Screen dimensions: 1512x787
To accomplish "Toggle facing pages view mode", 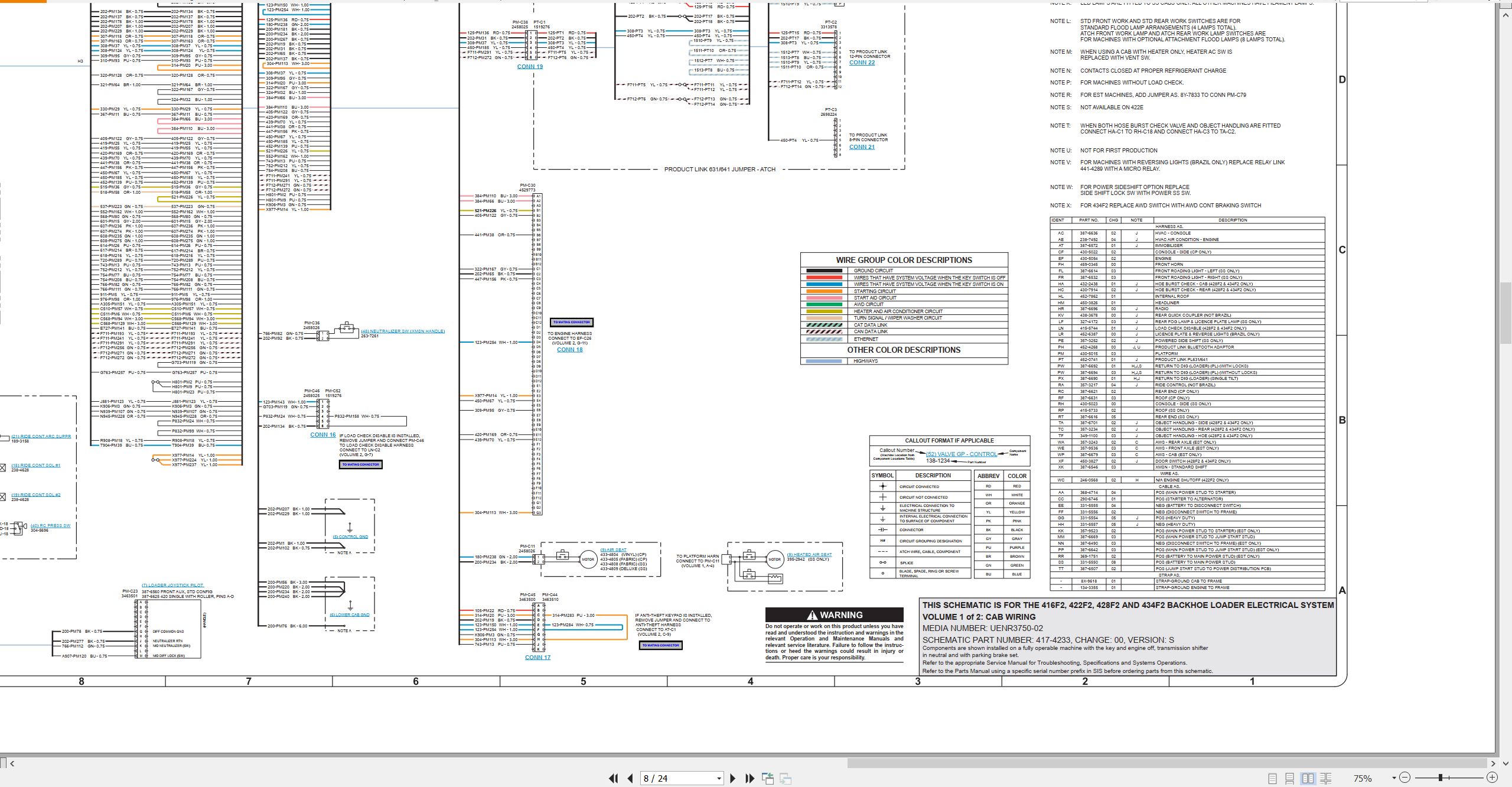I will pyautogui.click(x=1308, y=778).
